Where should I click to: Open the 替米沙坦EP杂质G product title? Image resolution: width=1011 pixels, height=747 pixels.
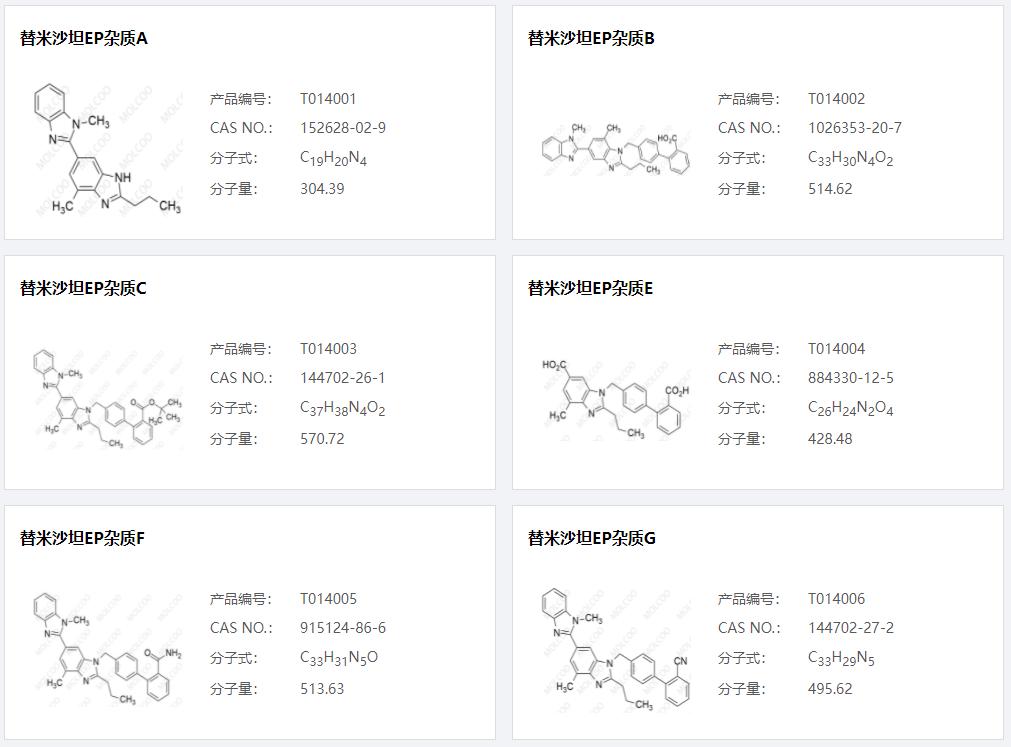point(592,539)
